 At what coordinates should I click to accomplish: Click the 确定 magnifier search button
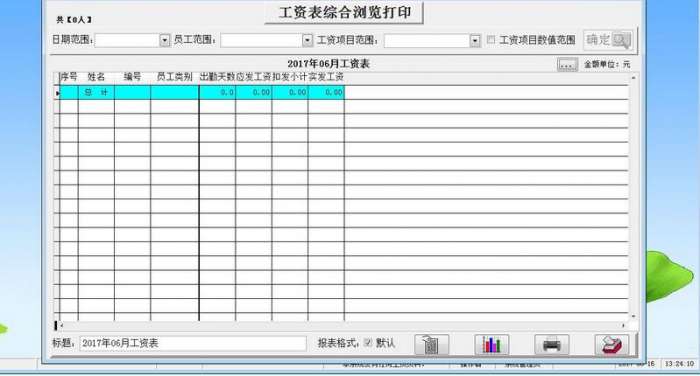click(608, 40)
